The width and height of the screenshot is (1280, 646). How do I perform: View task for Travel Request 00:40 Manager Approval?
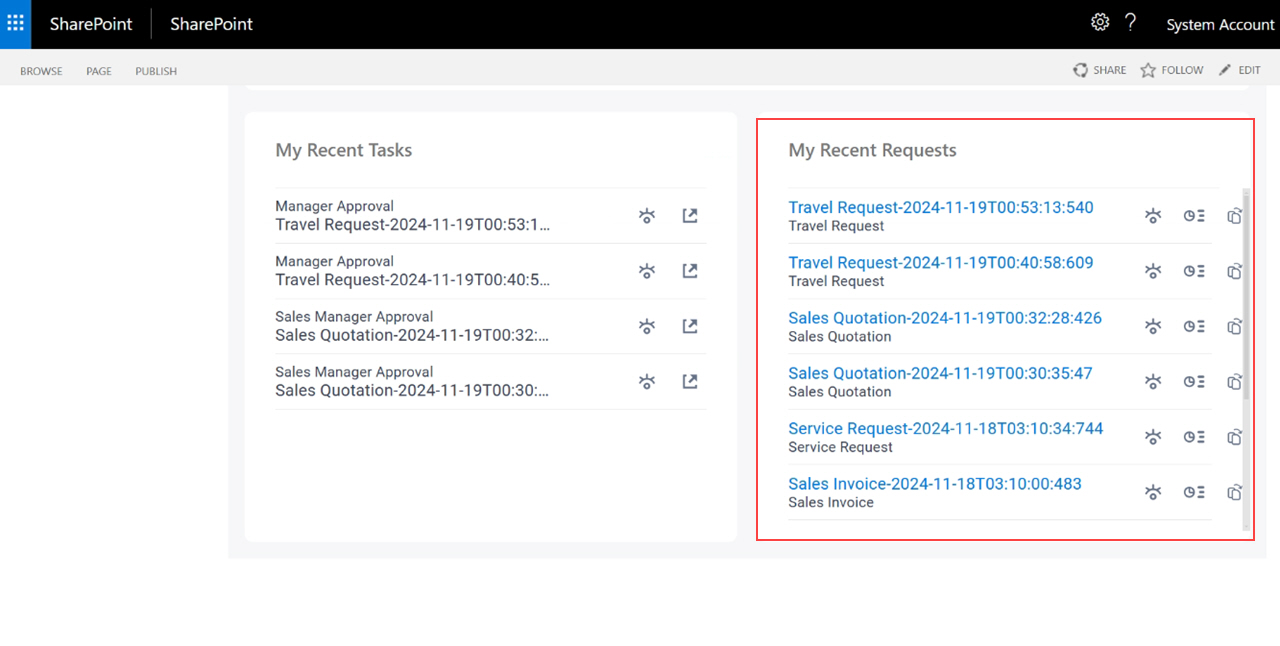pos(647,270)
